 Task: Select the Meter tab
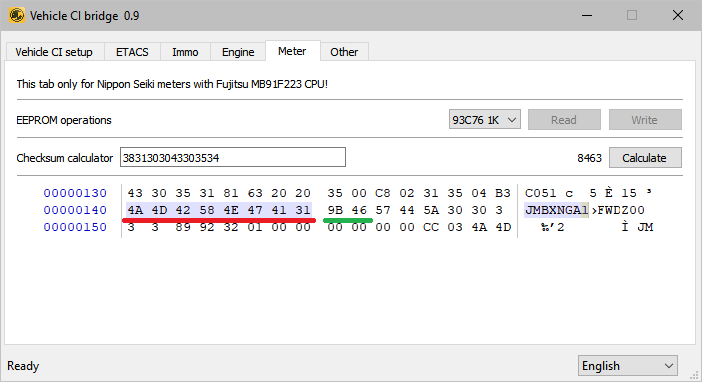(292, 51)
